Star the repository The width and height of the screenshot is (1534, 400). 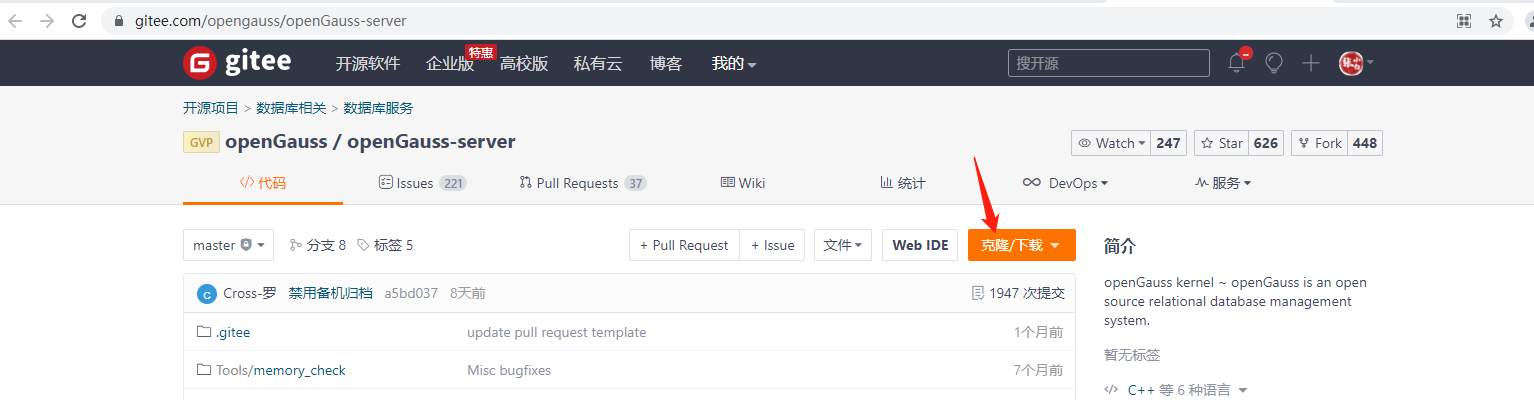tap(1221, 143)
